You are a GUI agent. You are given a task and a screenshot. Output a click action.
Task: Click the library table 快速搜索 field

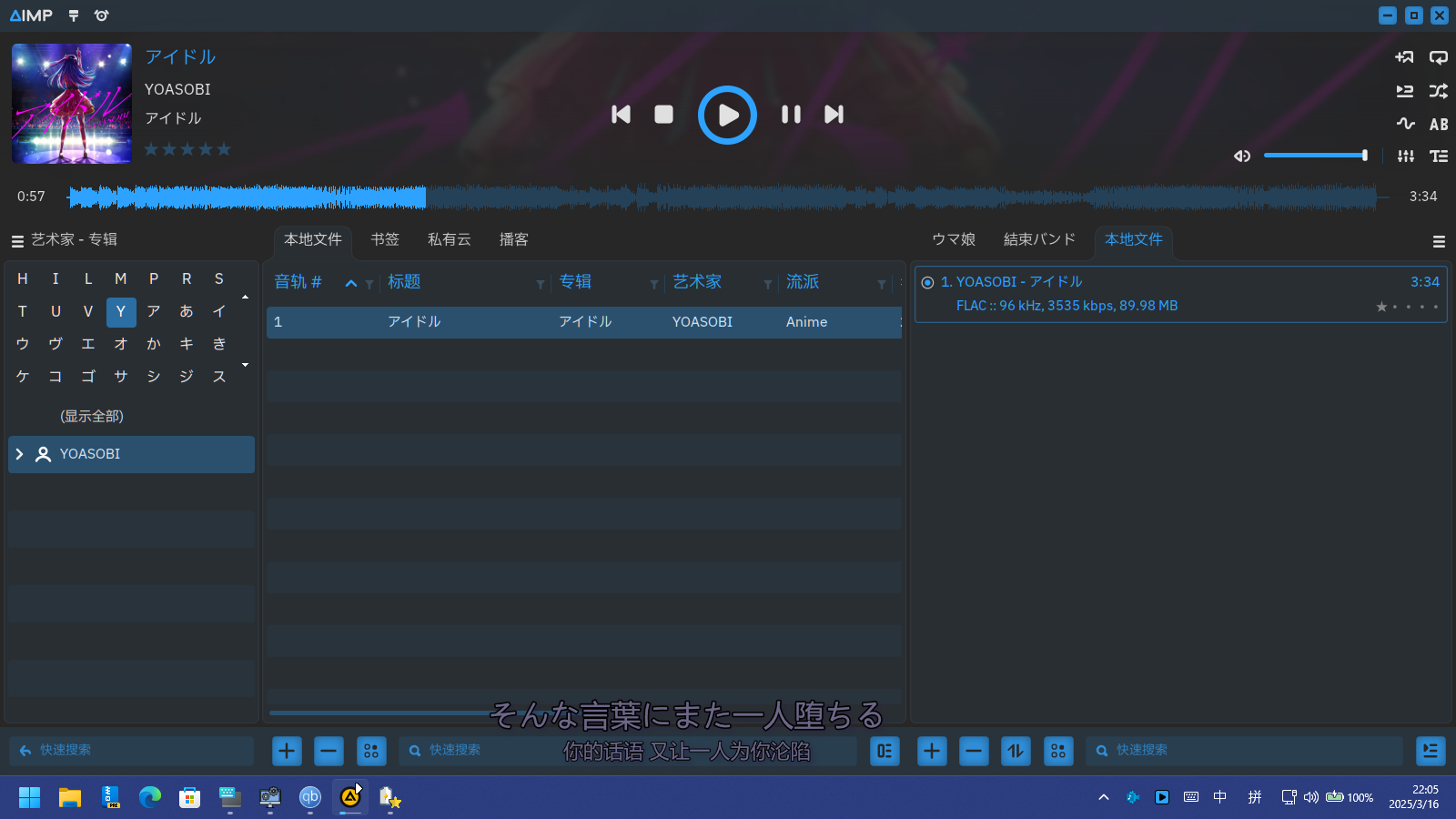point(628,751)
